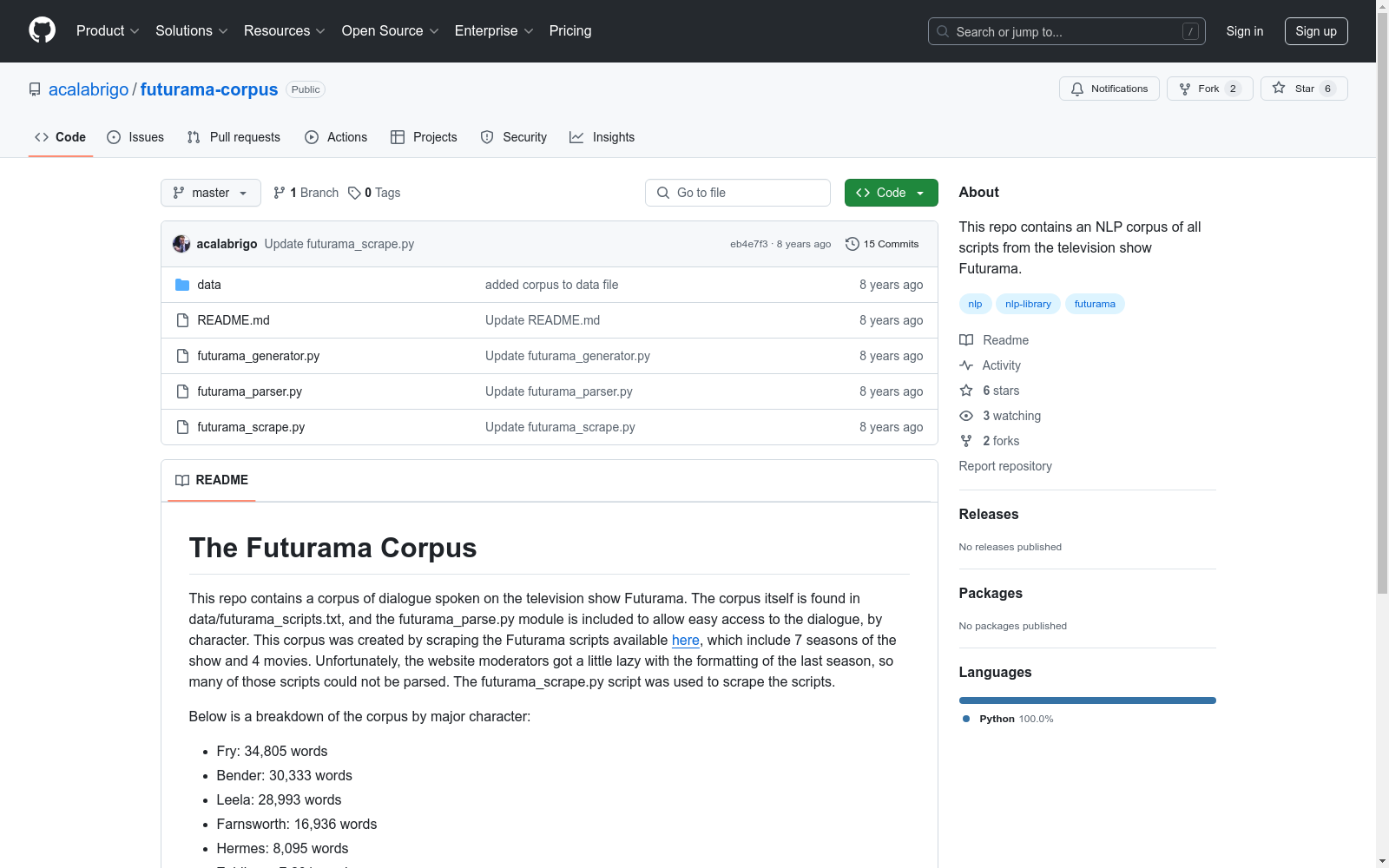Expand the Open Source menu
This screenshot has width=1389, height=868.
coord(391,31)
